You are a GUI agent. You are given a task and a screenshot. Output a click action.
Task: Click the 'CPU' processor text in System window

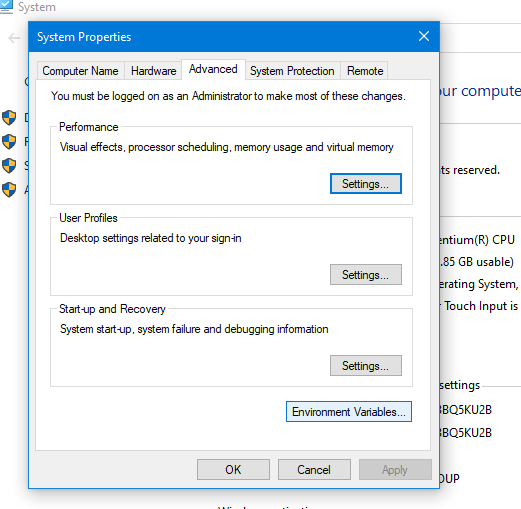click(503, 240)
